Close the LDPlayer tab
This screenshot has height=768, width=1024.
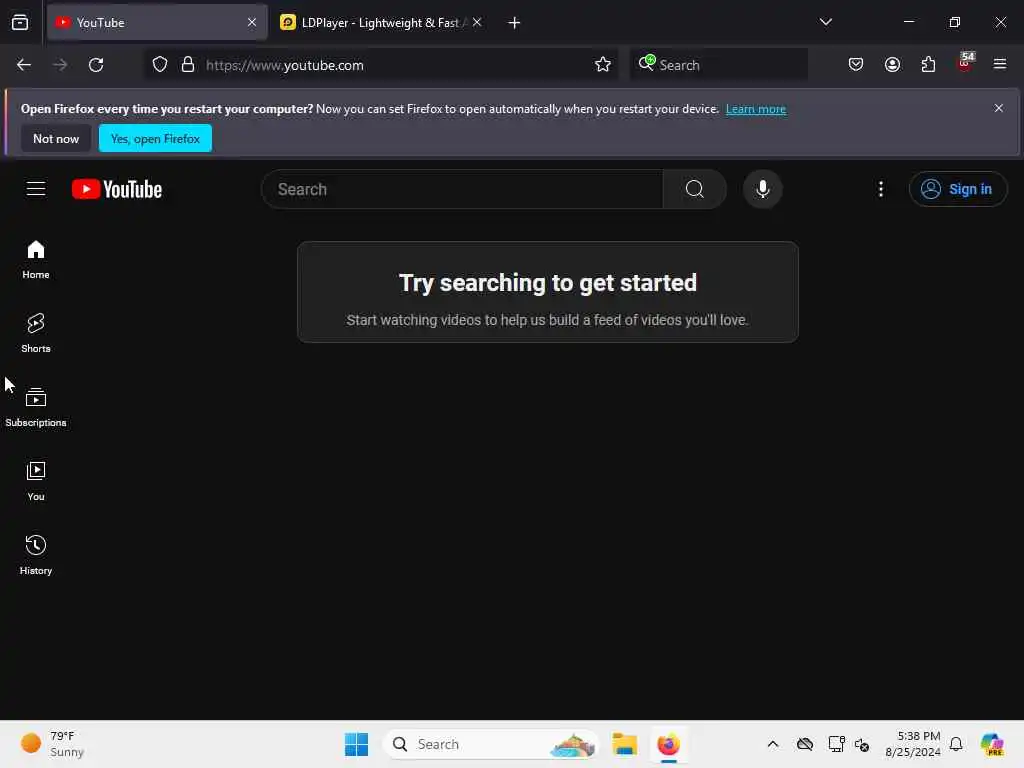[x=477, y=23]
